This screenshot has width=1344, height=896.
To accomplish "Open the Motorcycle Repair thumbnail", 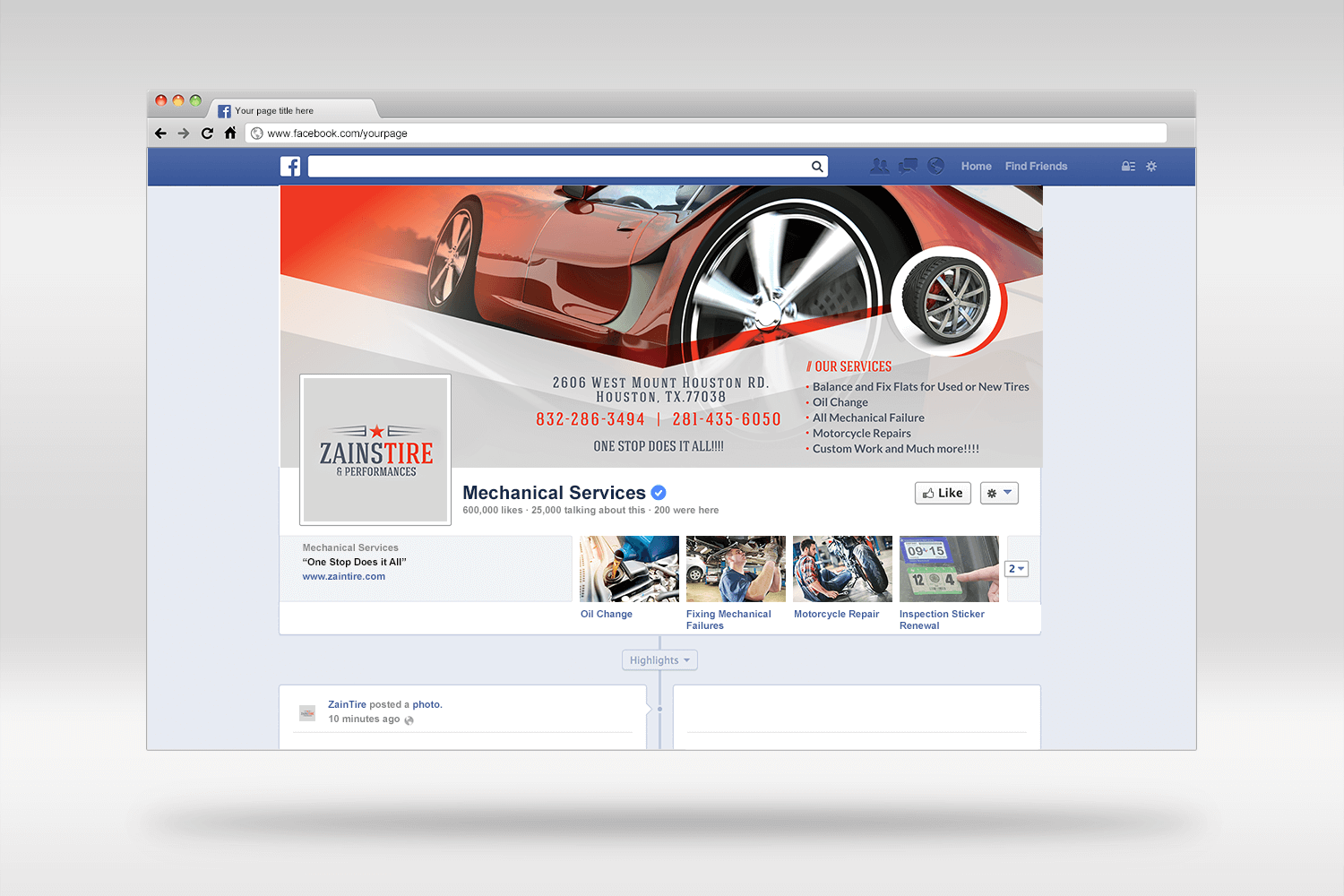I will (843, 569).
